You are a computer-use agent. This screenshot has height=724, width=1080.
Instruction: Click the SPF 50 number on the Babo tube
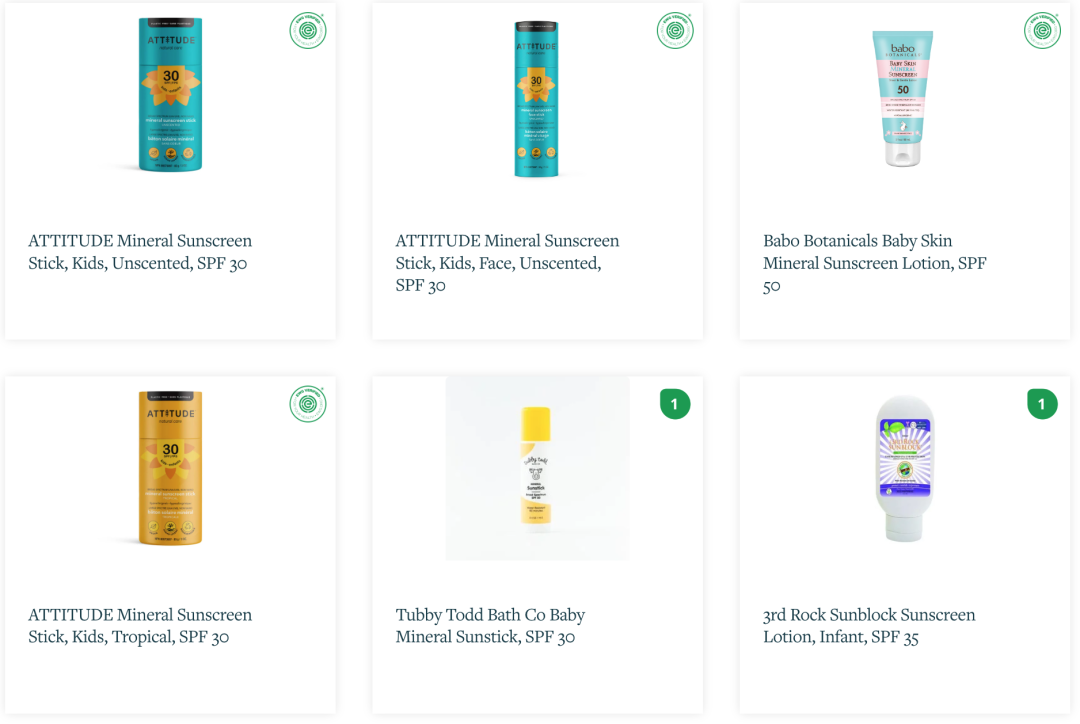903,89
